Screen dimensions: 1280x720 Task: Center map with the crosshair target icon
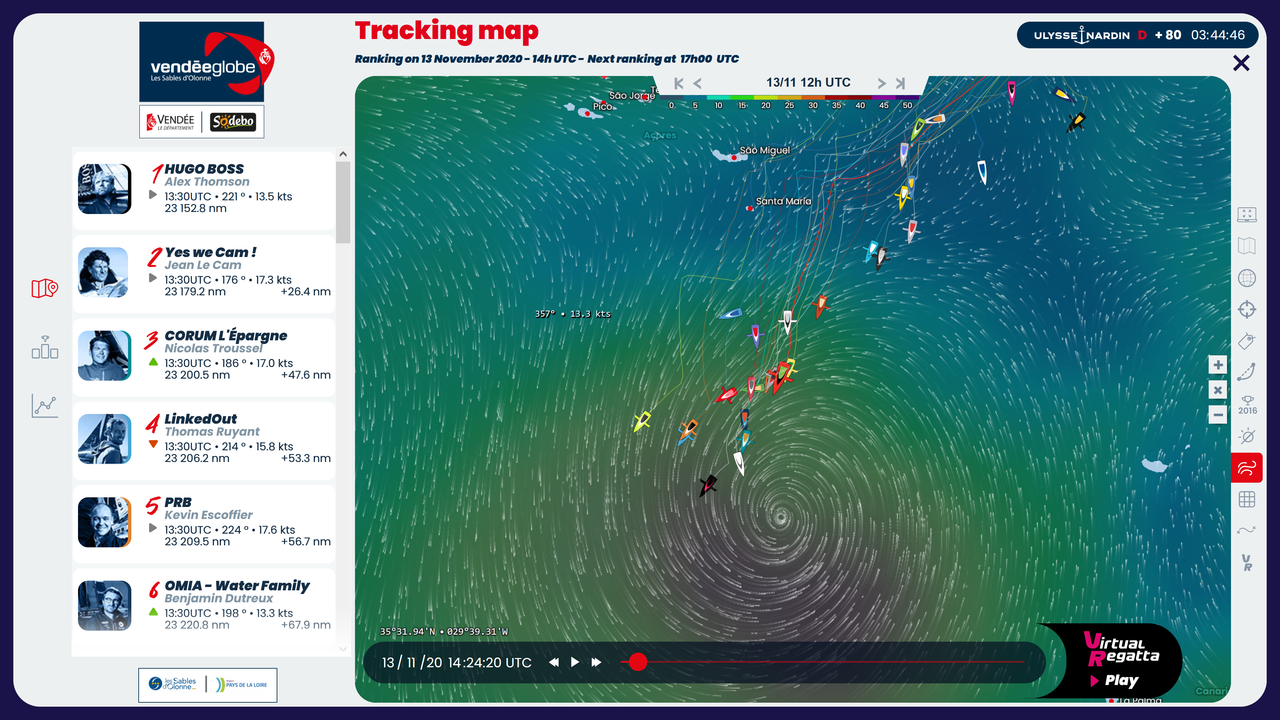[1247, 309]
